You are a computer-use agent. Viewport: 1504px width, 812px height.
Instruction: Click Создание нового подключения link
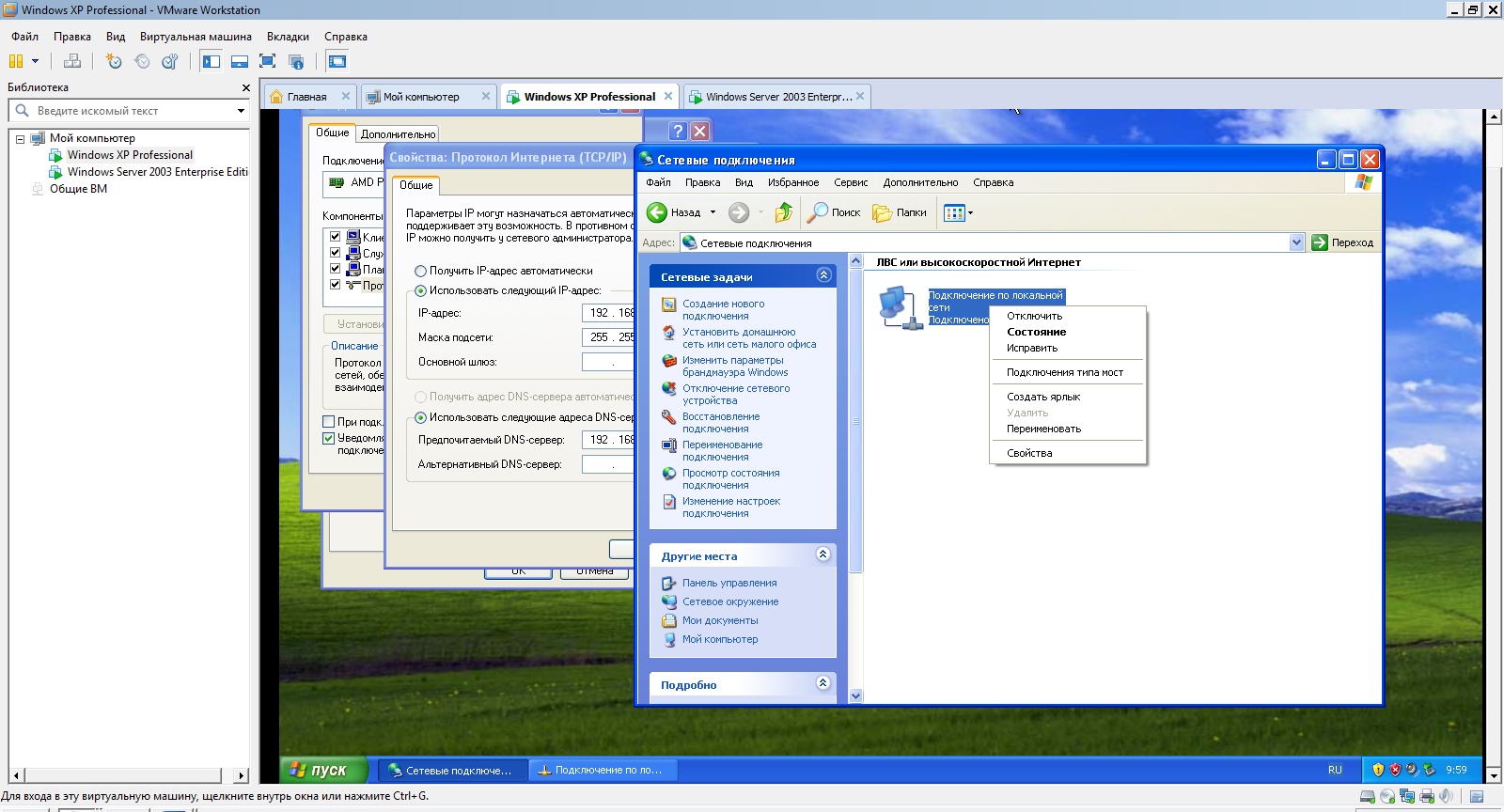point(723,310)
